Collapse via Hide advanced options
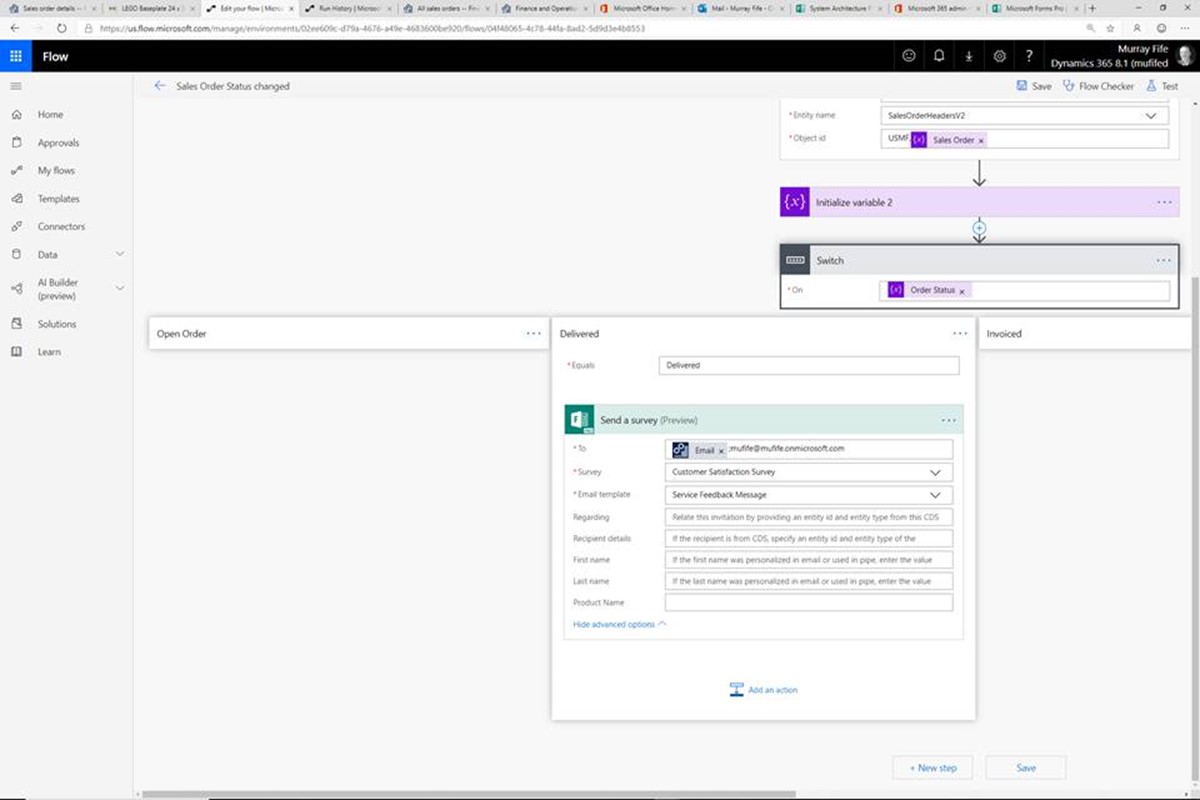1200x800 pixels. coord(619,624)
